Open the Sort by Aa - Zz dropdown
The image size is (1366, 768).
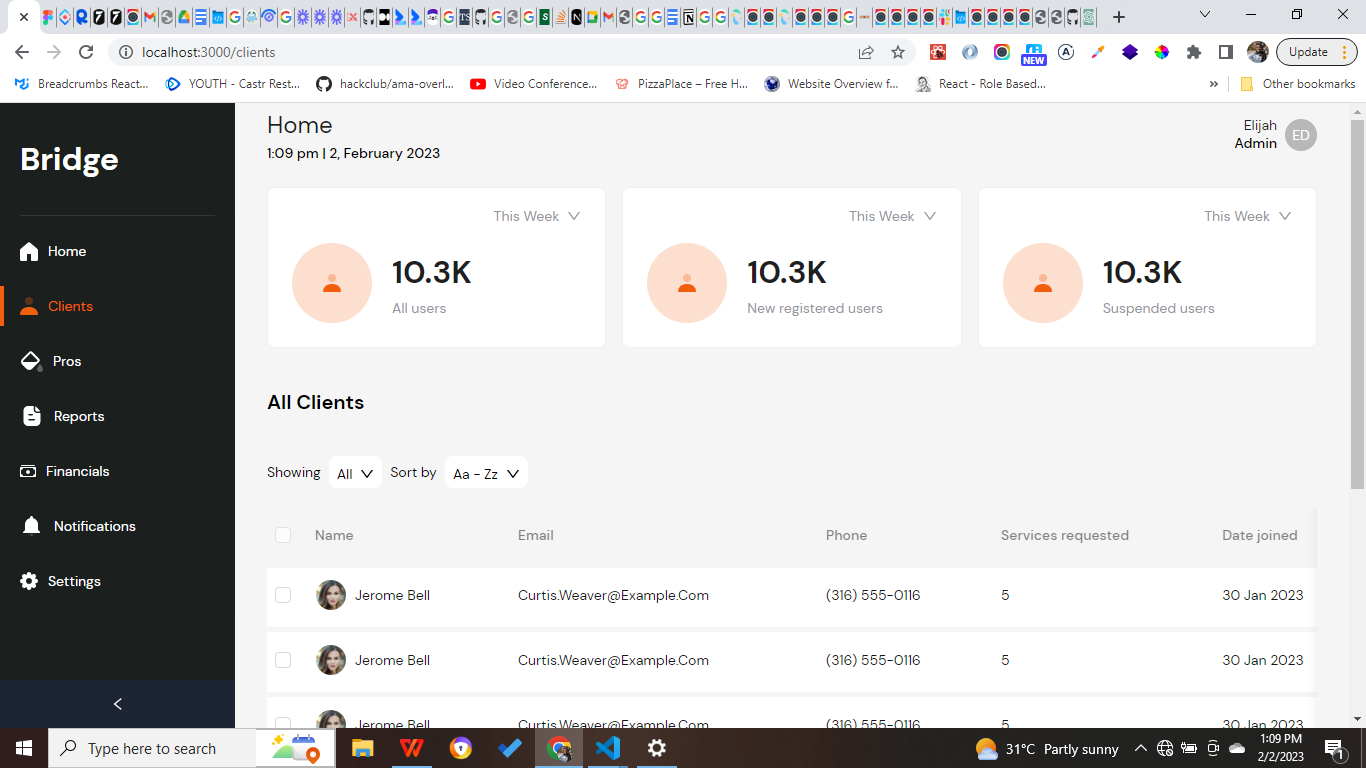pyautogui.click(x=486, y=473)
